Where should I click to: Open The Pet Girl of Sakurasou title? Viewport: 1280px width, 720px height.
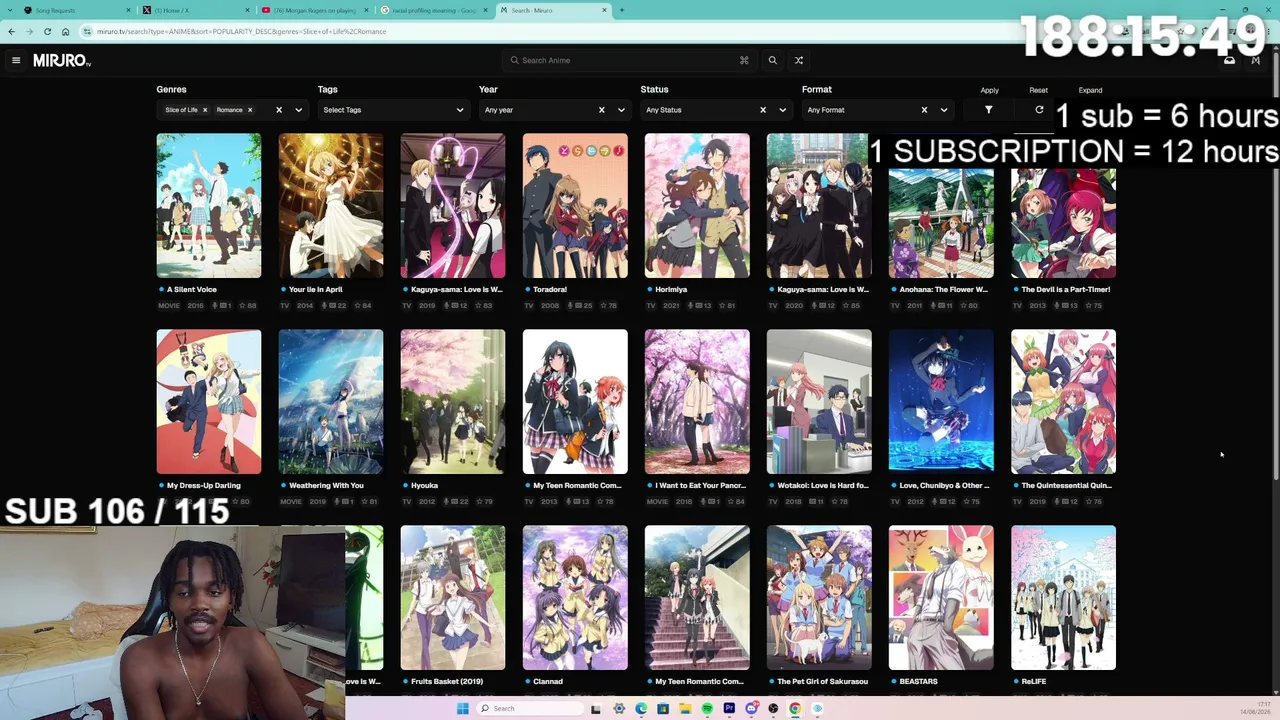pos(822,682)
